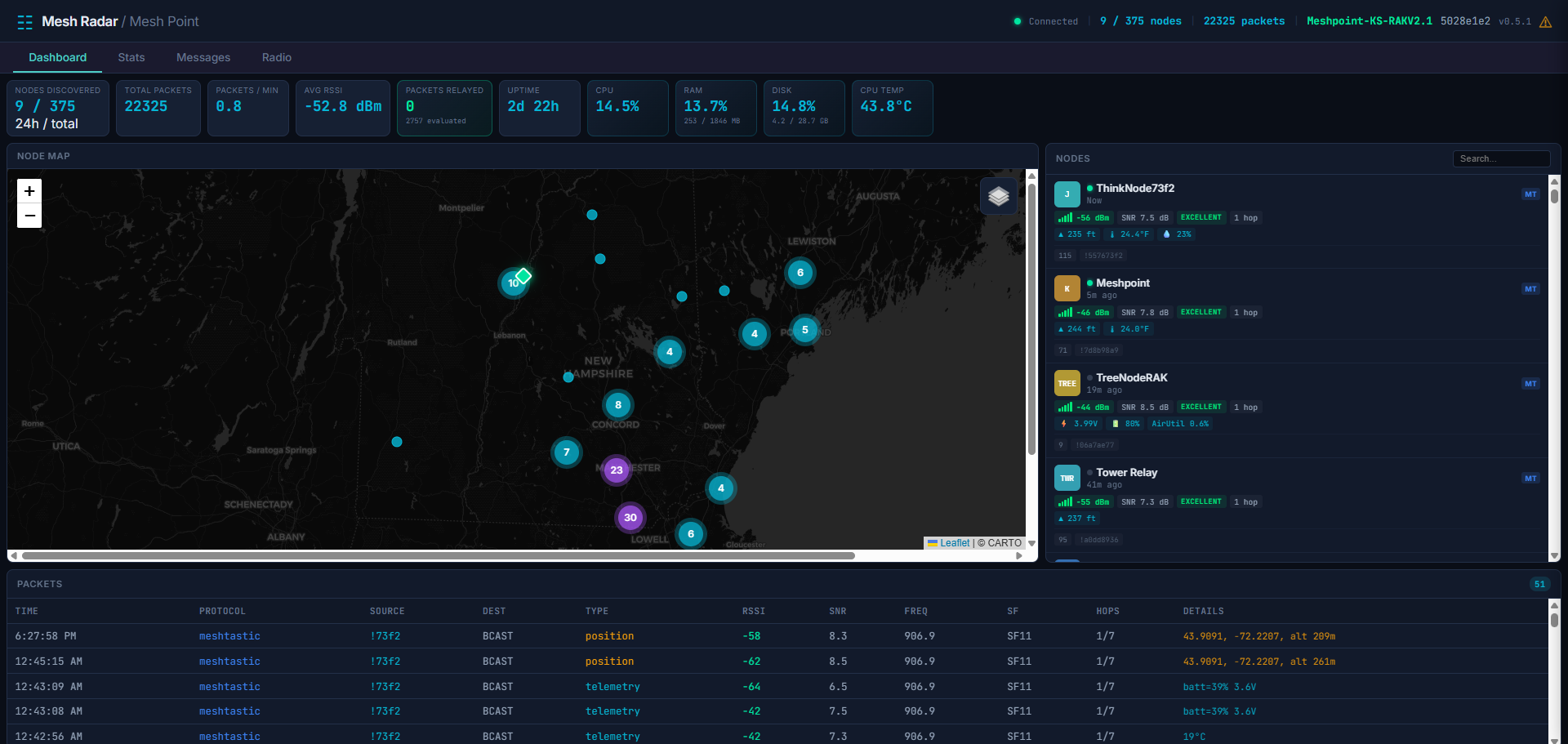This screenshot has width=1568, height=744.
Task: Expand the Tower Relay node card
Action: click(x=1125, y=472)
